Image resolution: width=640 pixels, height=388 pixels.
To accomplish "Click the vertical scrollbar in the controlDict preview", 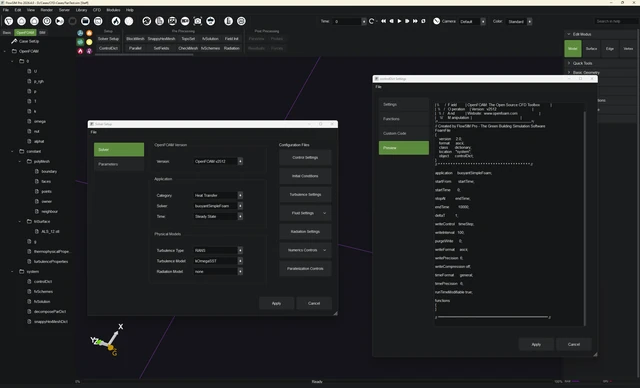I will click(584, 218).
